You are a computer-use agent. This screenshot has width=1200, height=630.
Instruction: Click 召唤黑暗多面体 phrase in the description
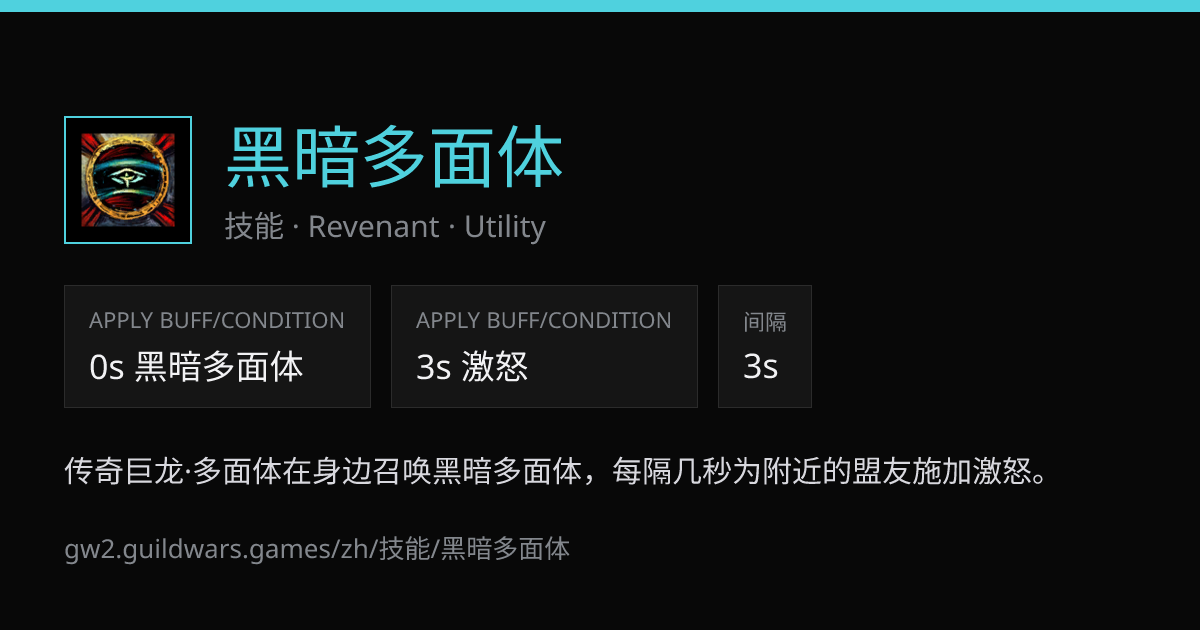tap(479, 470)
